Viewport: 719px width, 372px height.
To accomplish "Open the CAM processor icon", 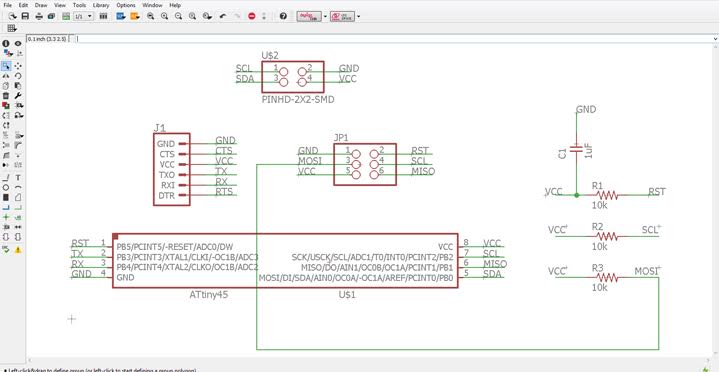I will pos(51,16).
